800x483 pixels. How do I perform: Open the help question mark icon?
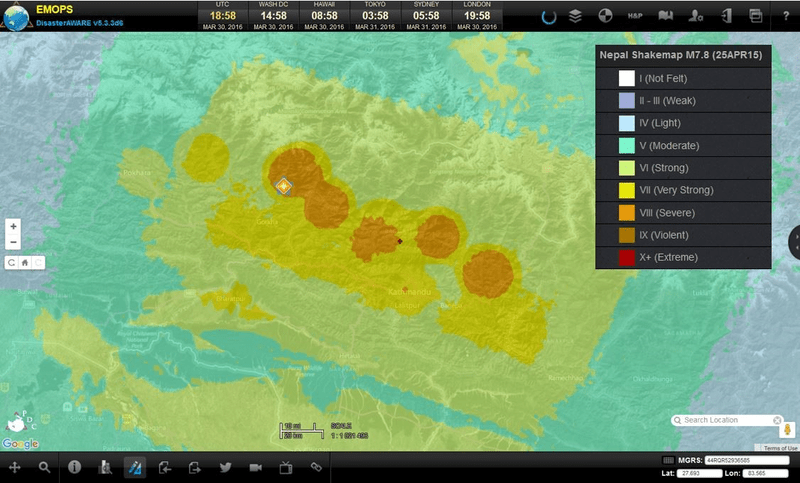pos(785,16)
